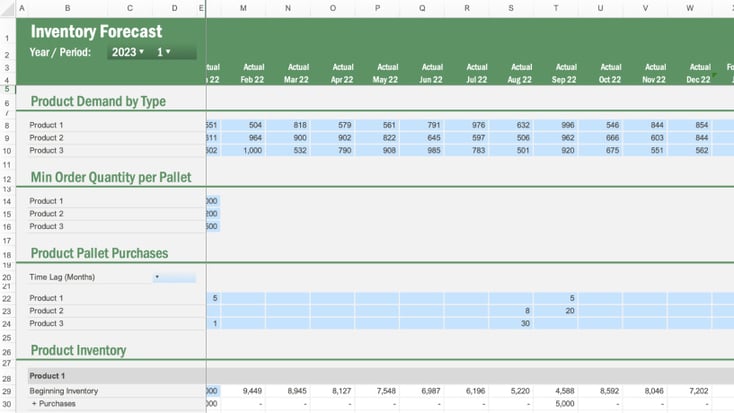This screenshot has width=734, height=413.
Task: Click the Actual Jun 22 column heading
Action: pyautogui.click(x=422, y=73)
